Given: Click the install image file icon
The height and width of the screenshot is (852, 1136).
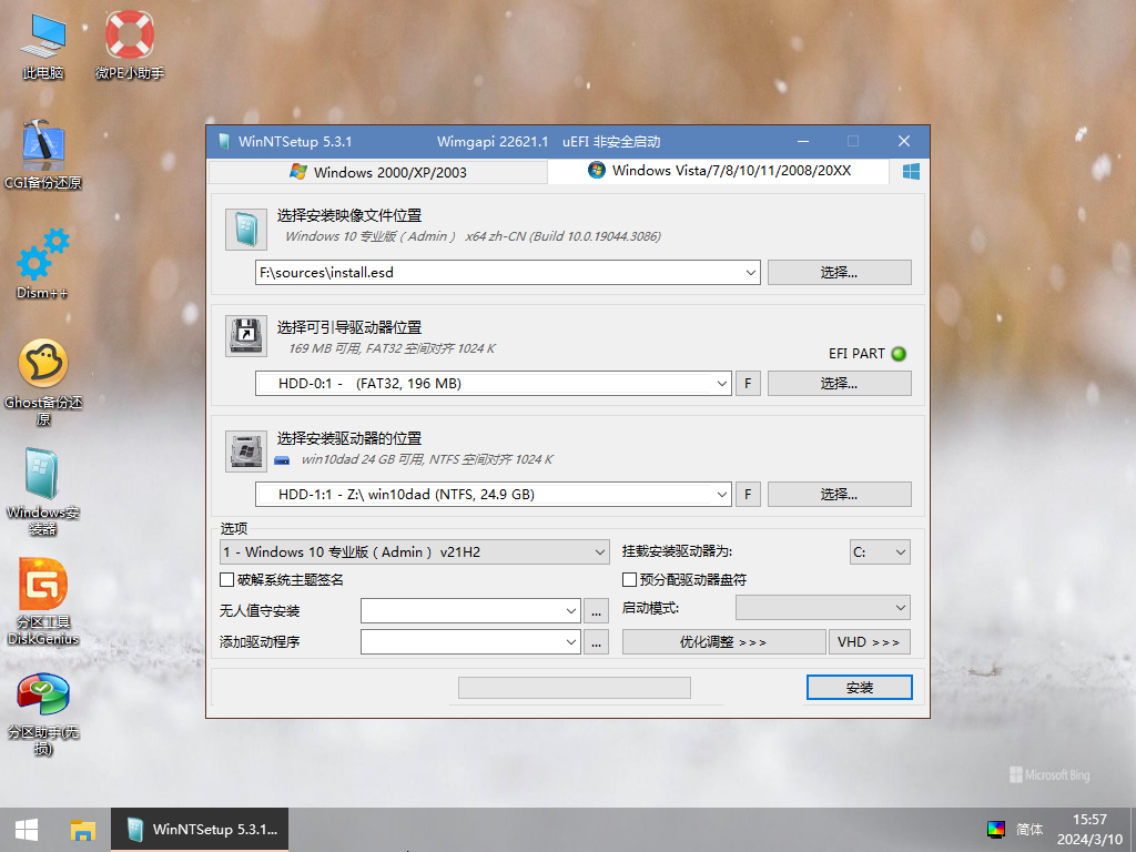Looking at the screenshot, I should point(246,230).
